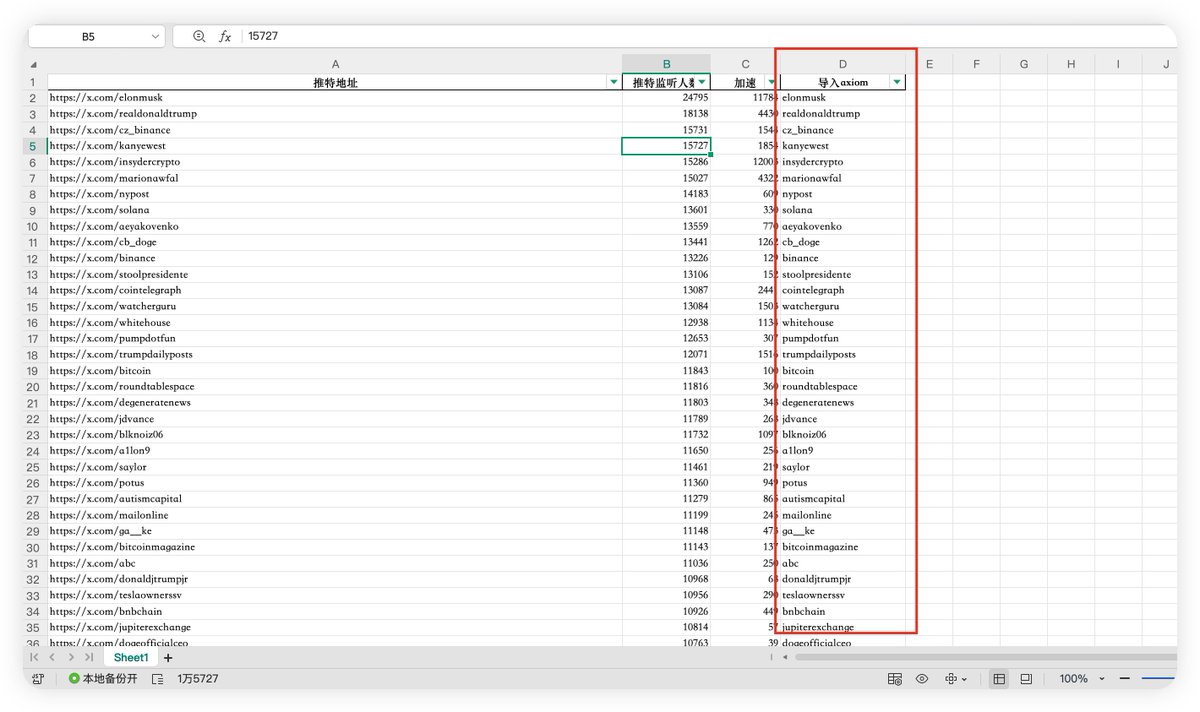Open filter dropdown for 导入axiom column
The image size is (1200, 712).
(897, 82)
